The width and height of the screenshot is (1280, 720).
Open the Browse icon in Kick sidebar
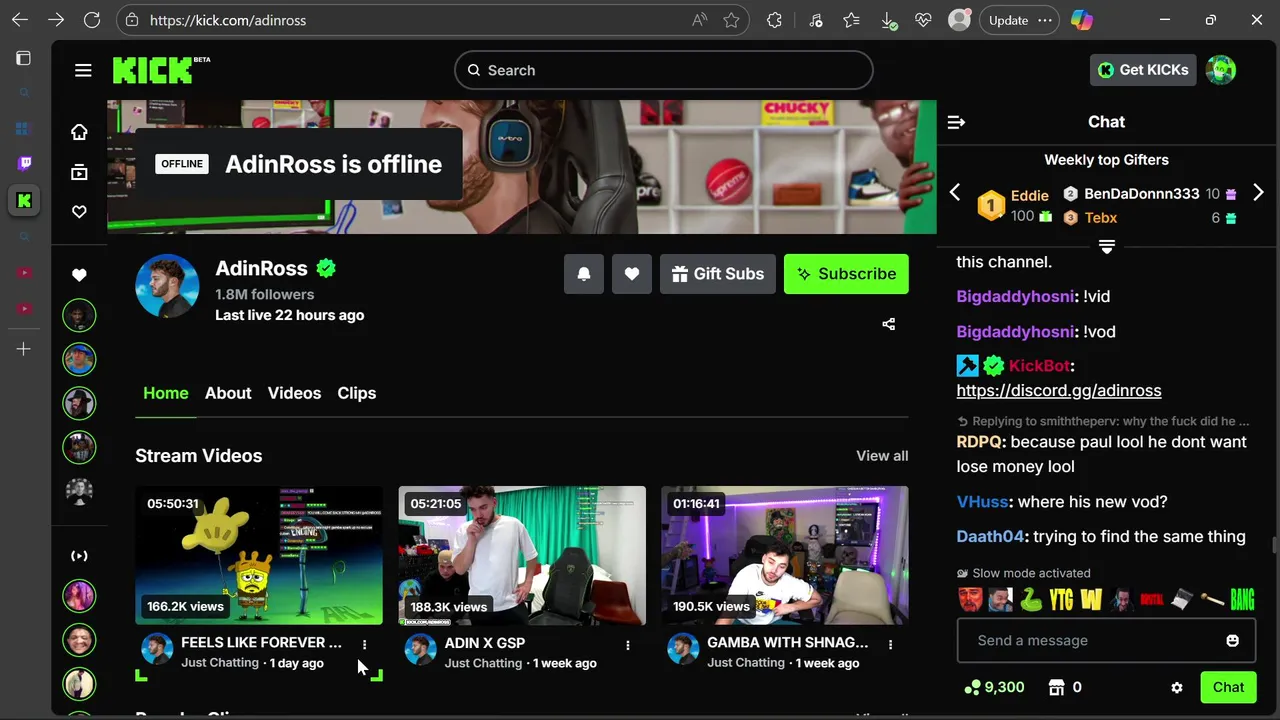[79, 172]
